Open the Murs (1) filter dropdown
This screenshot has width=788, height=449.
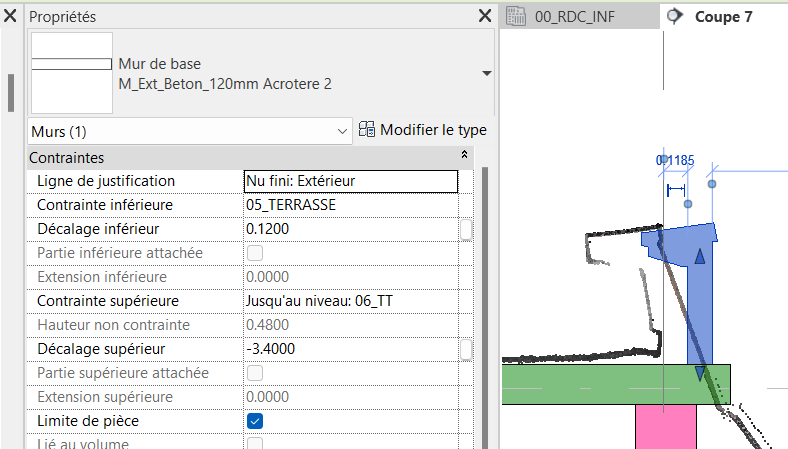341,131
